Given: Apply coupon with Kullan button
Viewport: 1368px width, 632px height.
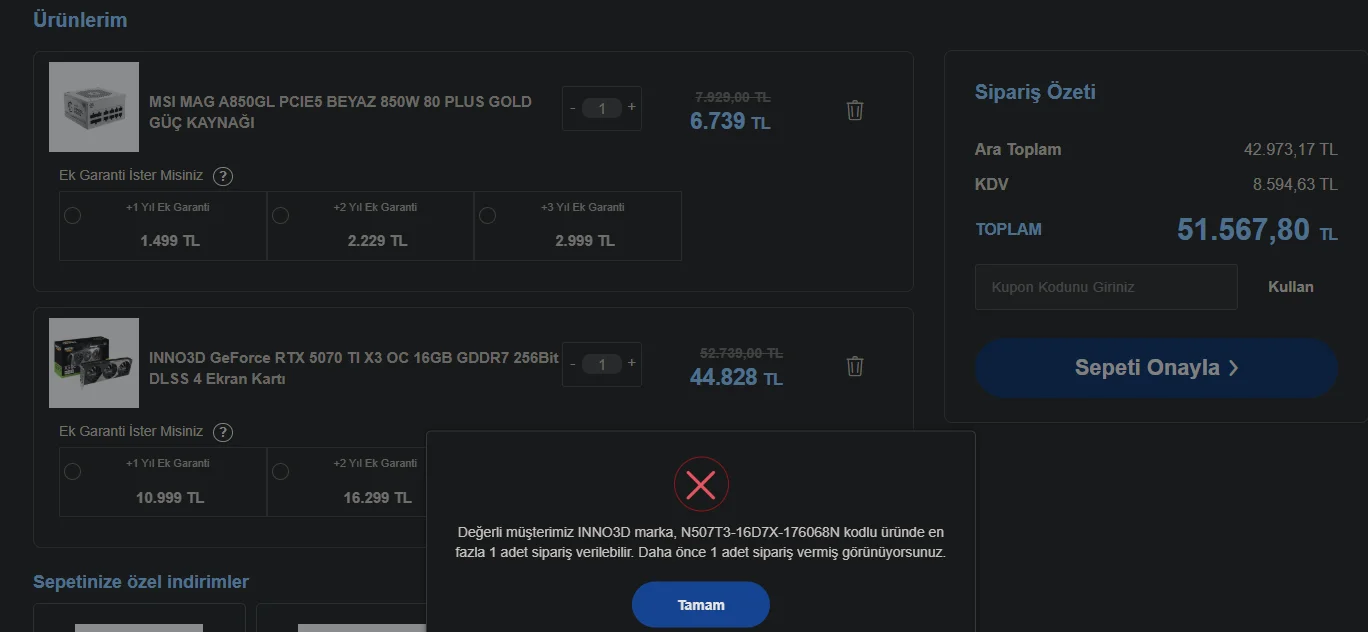Looking at the screenshot, I should (1290, 287).
